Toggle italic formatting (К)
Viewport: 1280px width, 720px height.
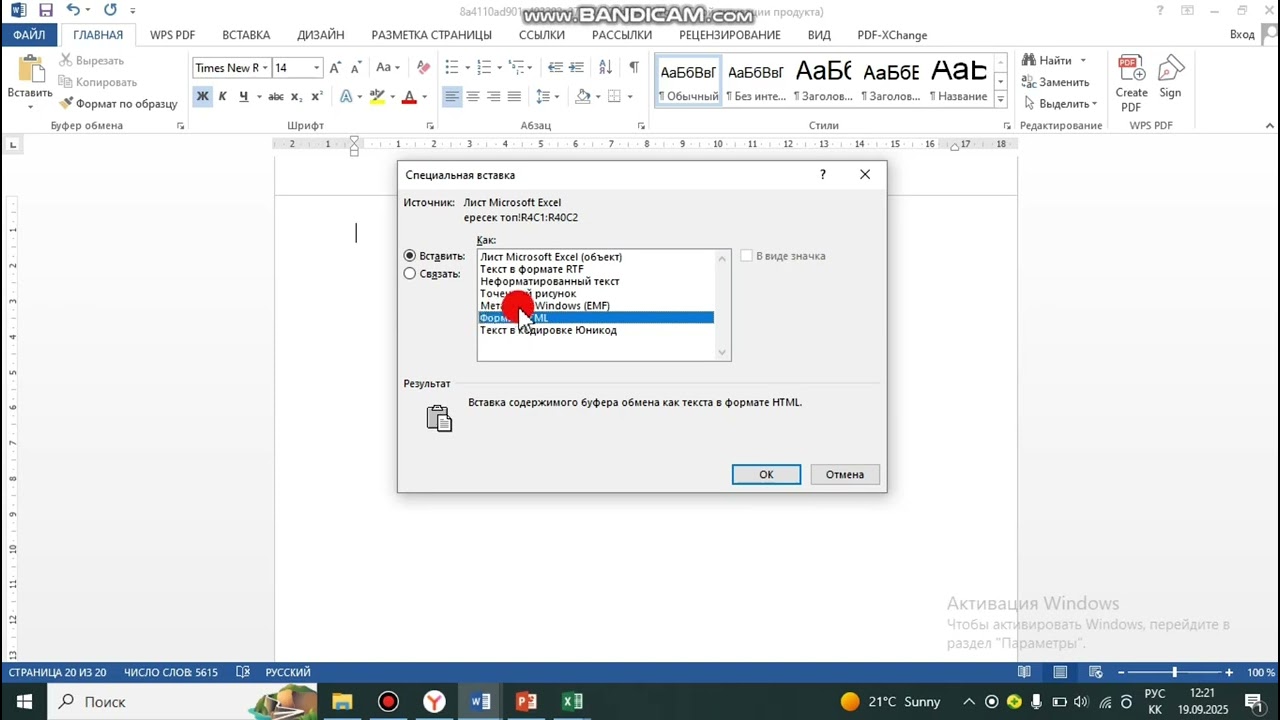click(x=222, y=97)
